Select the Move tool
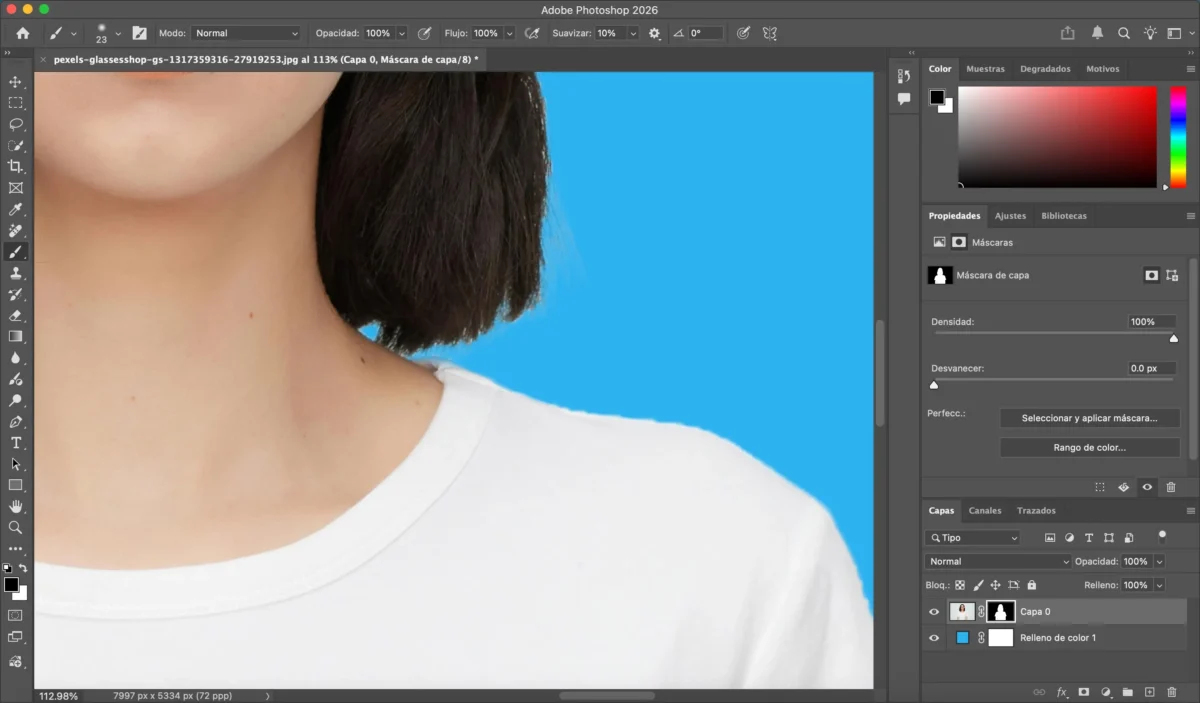This screenshot has height=703, width=1200. (x=15, y=82)
